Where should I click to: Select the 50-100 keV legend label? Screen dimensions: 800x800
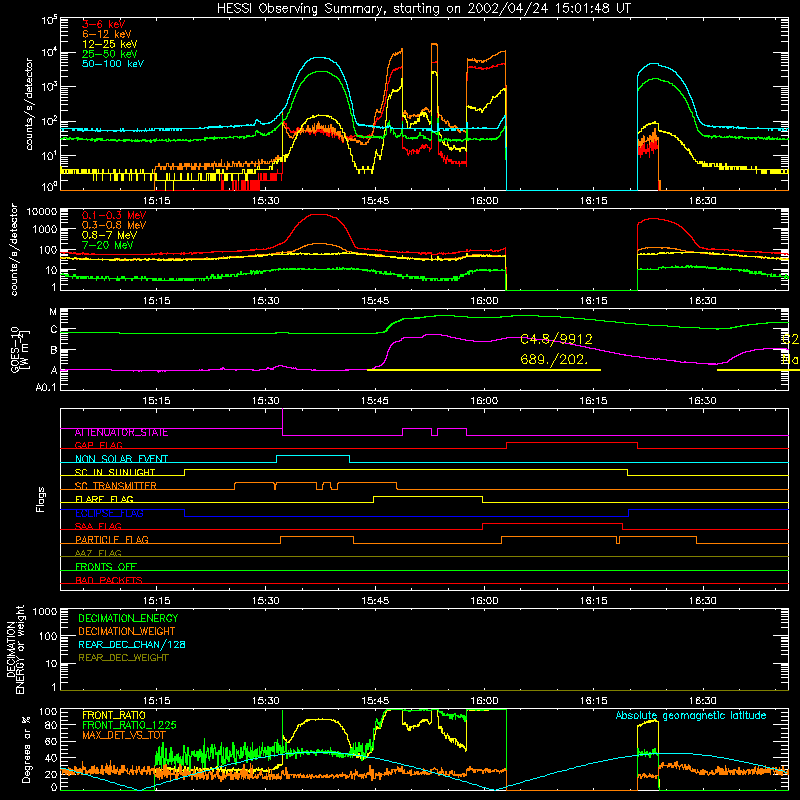coord(112,64)
